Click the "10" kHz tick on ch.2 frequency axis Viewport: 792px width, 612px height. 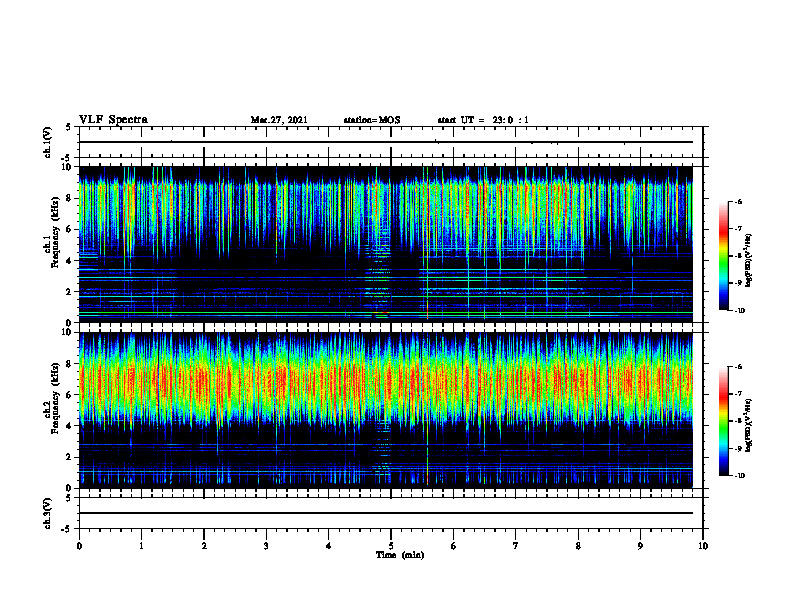(67, 332)
